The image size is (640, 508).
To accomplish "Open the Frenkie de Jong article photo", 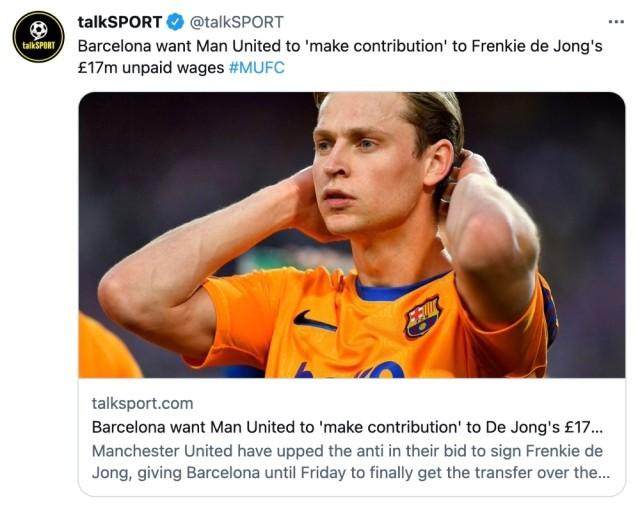I will [x=352, y=200].
